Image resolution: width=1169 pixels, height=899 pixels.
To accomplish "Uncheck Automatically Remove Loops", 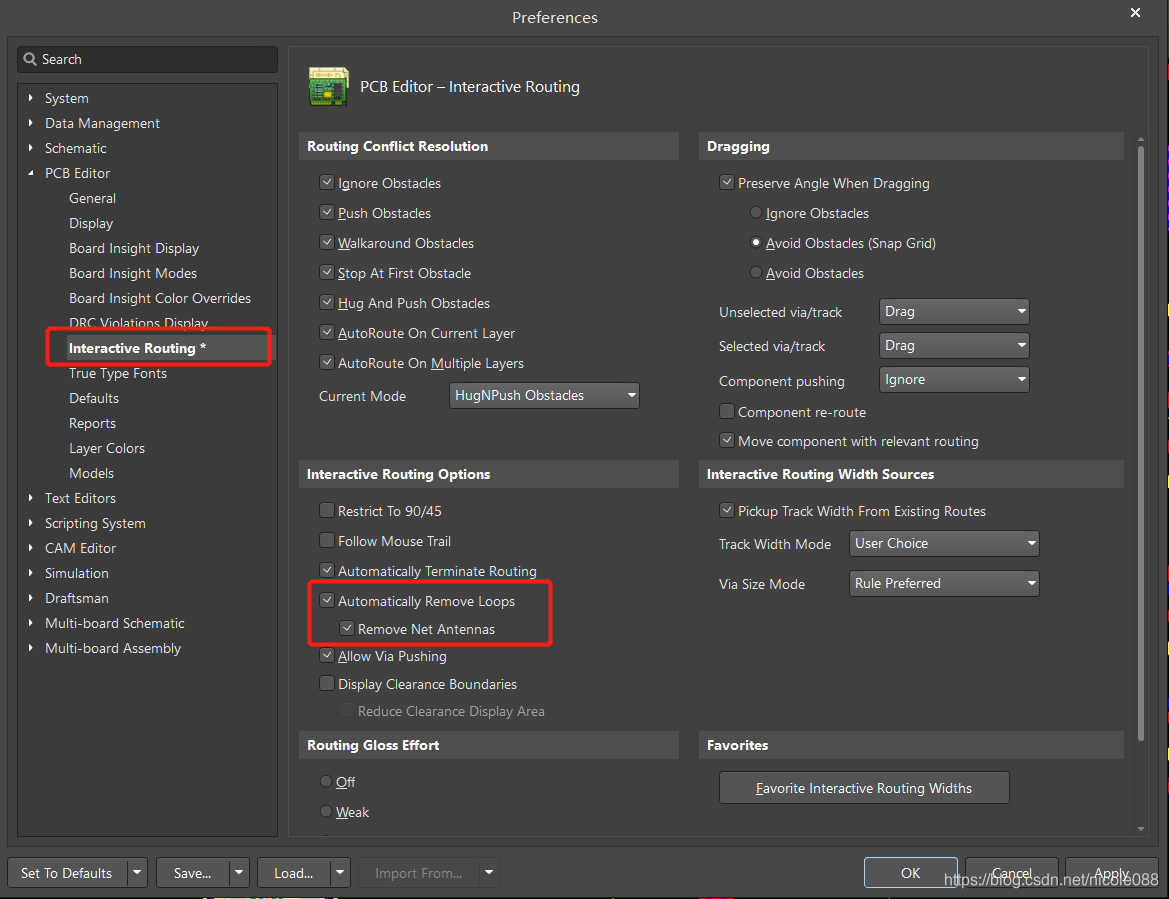I will [x=327, y=601].
